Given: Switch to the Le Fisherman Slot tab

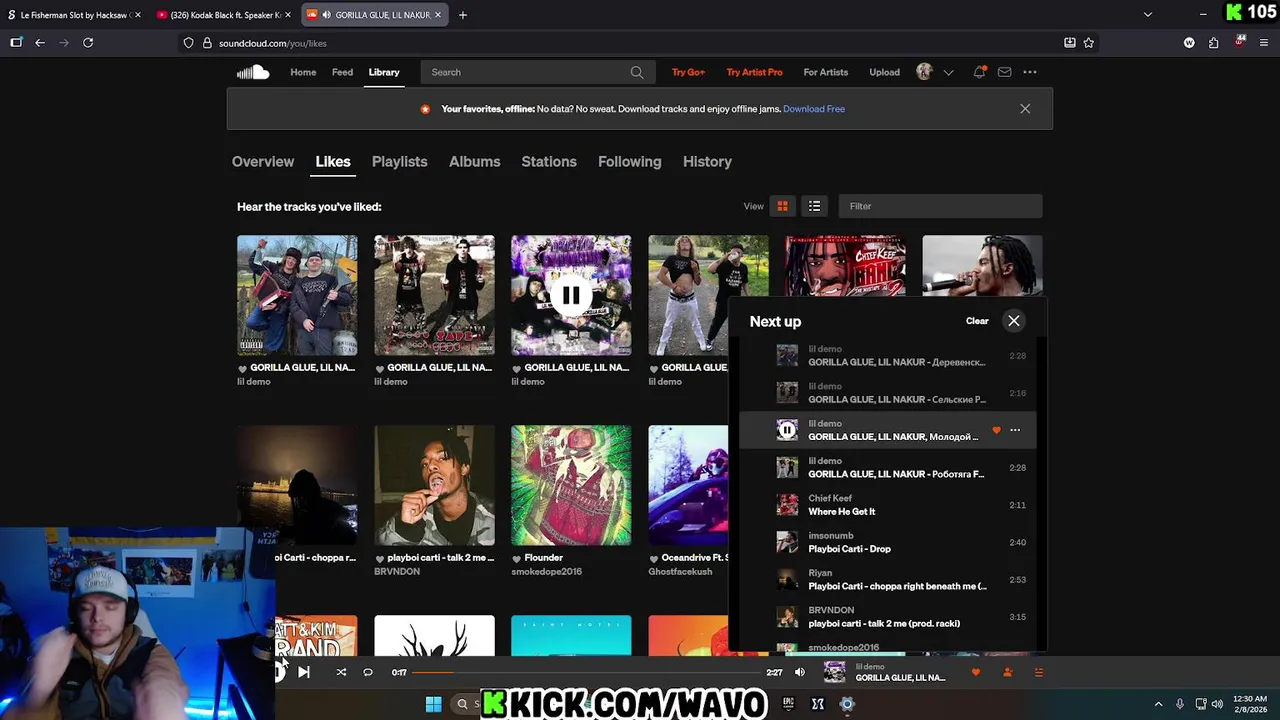Looking at the screenshot, I should (75, 15).
